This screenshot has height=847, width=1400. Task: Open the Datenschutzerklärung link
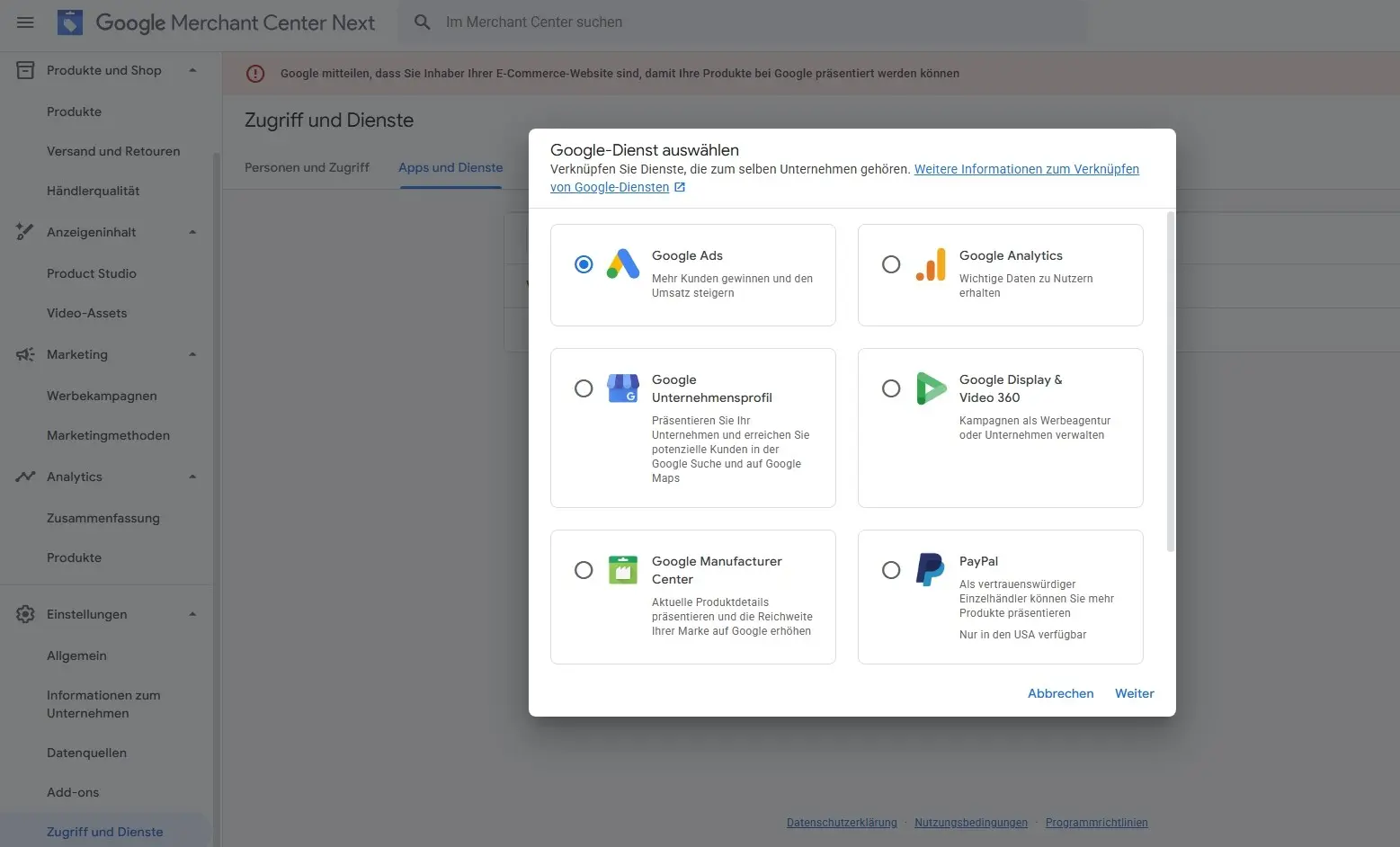click(x=841, y=822)
